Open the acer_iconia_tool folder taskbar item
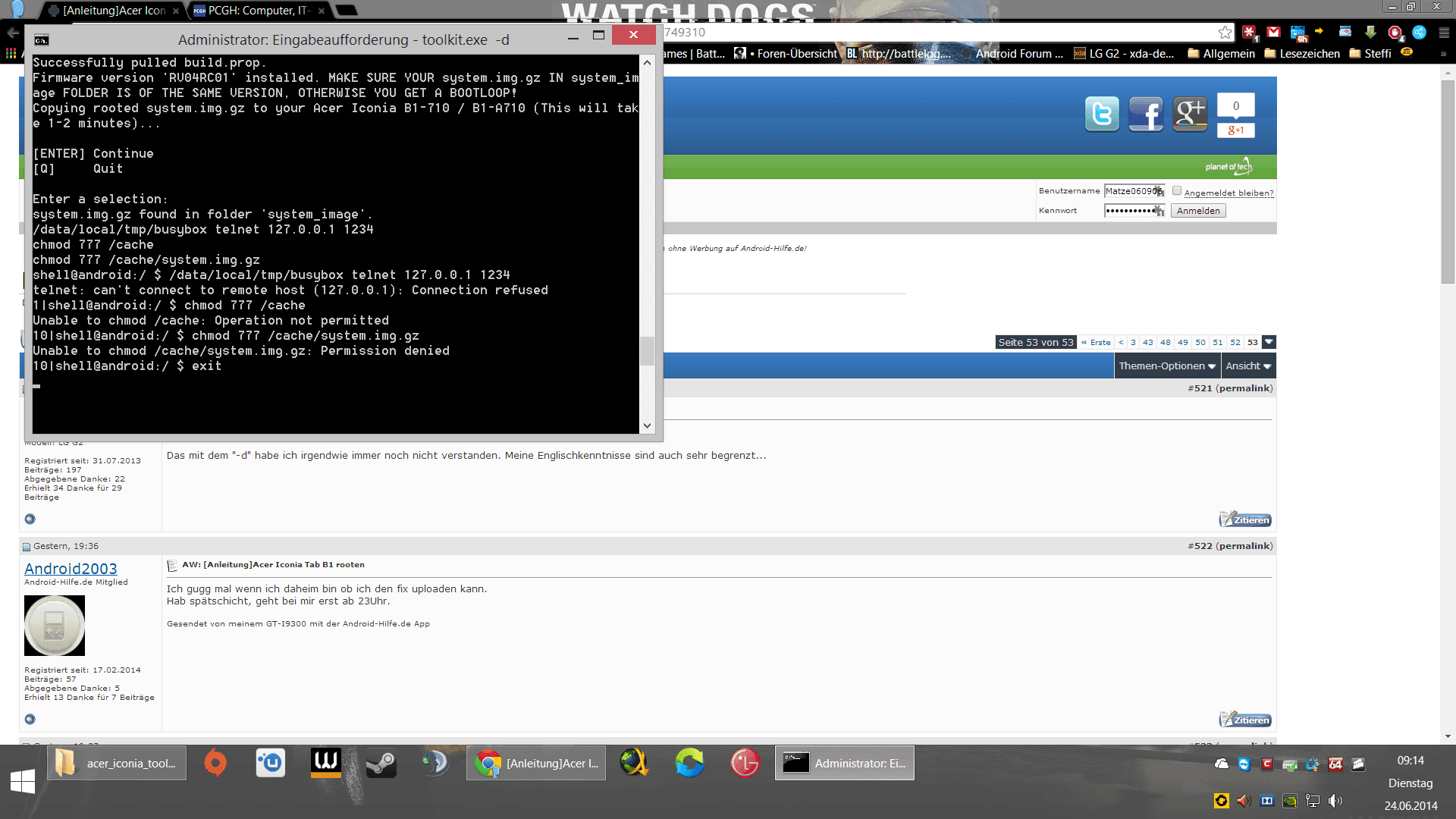Screen dimensions: 1456x819 117,763
